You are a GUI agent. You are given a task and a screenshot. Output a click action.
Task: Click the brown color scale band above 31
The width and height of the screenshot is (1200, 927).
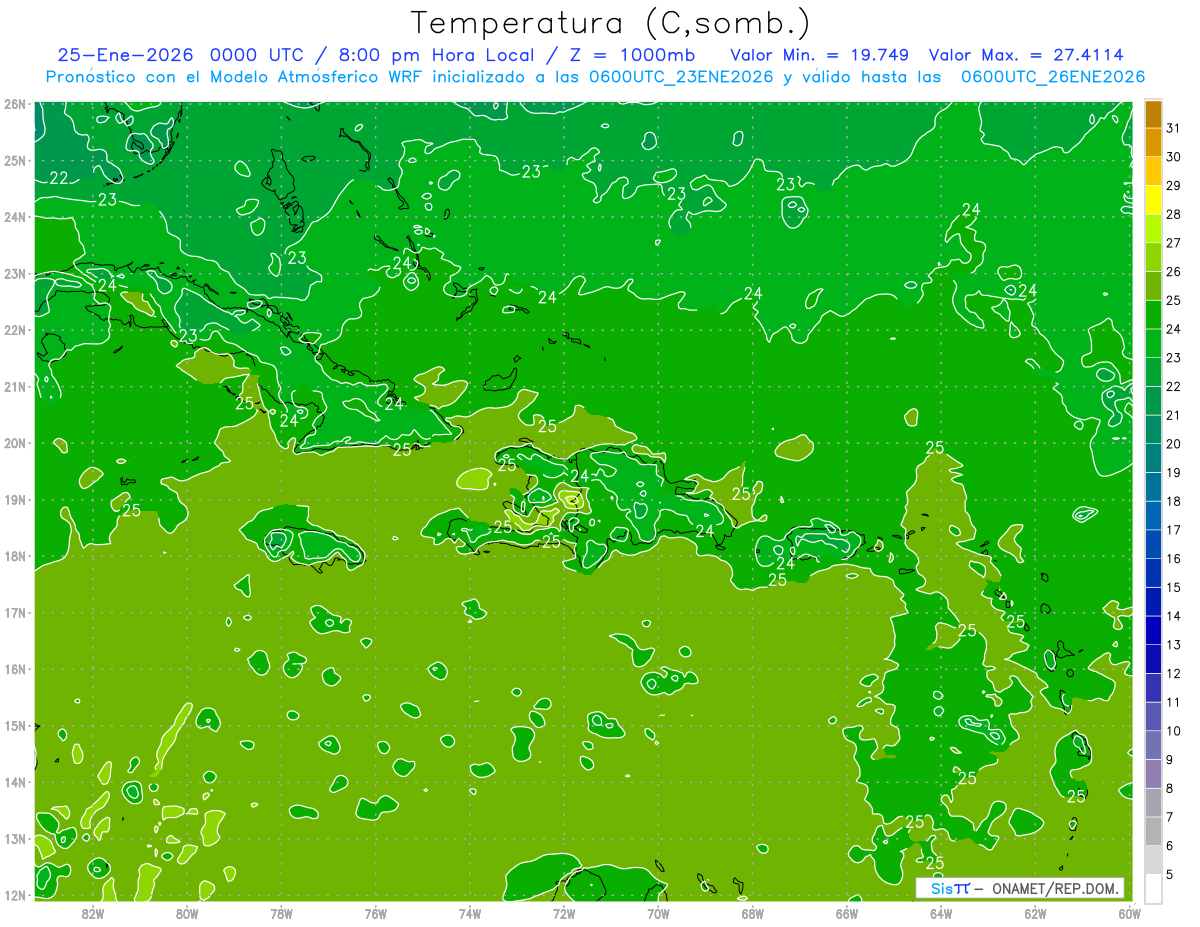[x=1153, y=114]
